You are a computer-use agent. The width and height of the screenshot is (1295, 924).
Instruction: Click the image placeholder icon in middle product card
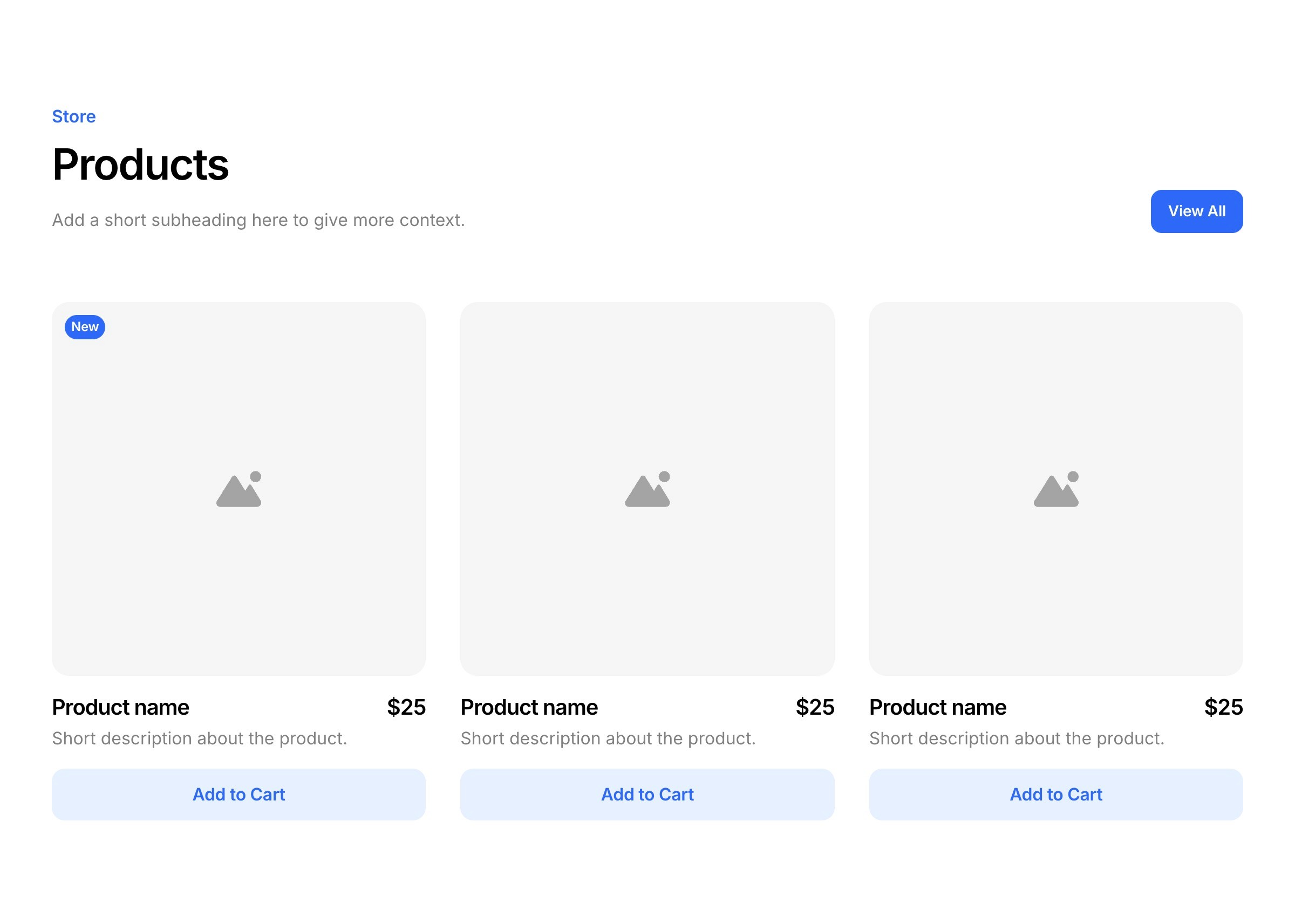tap(647, 490)
